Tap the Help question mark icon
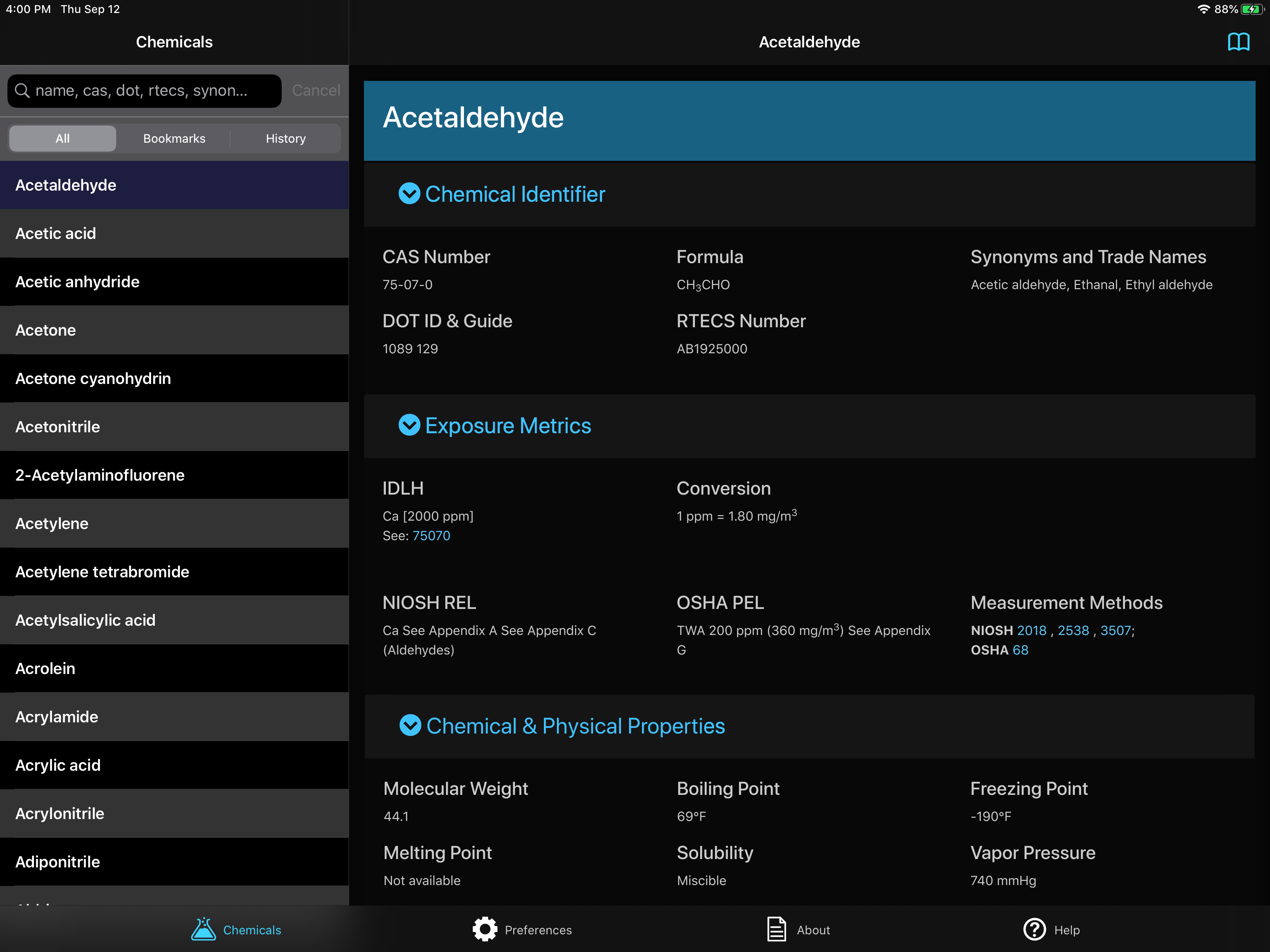This screenshot has width=1270, height=952. [x=1034, y=929]
